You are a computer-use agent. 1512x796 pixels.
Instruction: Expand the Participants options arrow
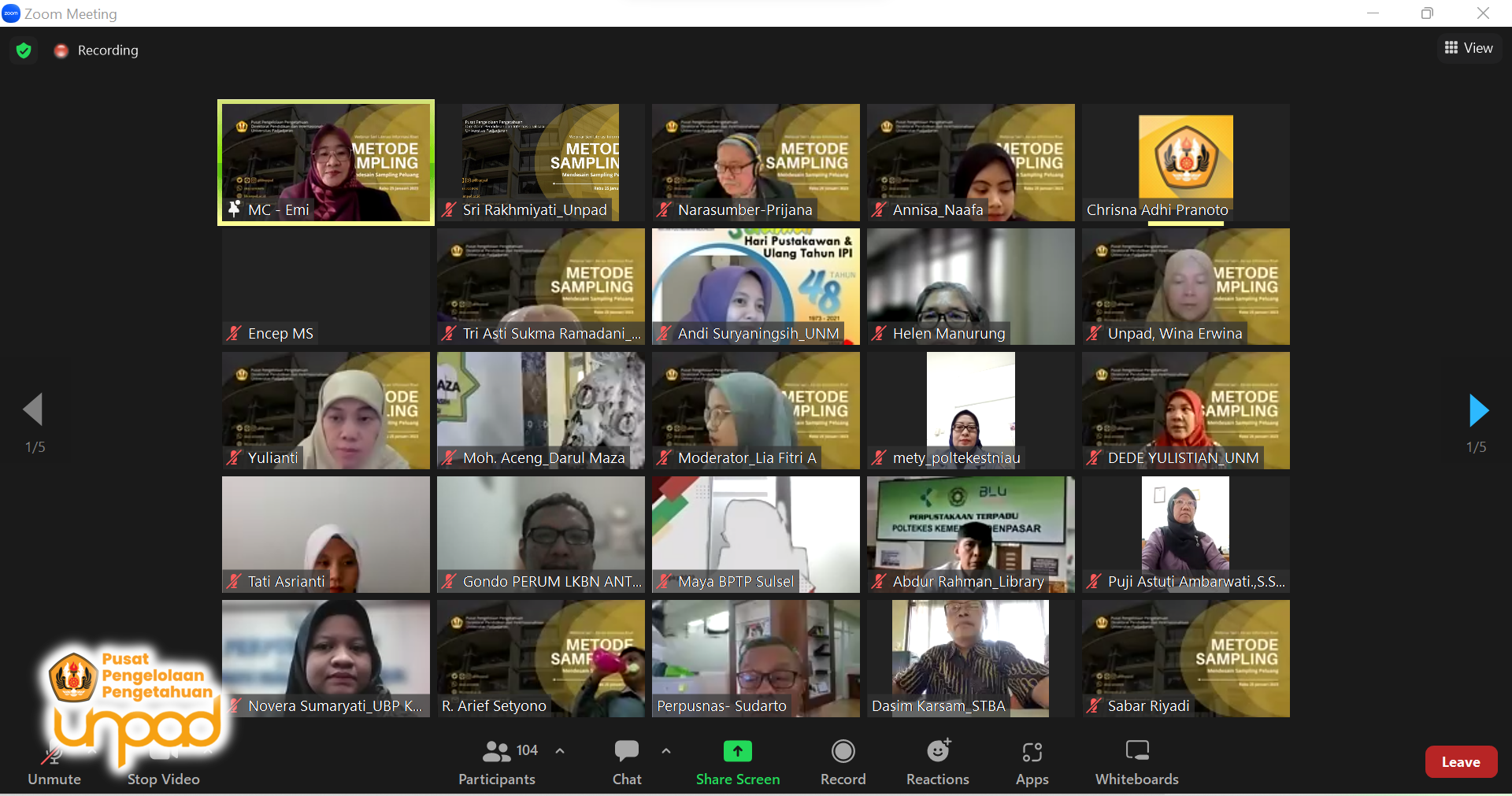click(560, 751)
